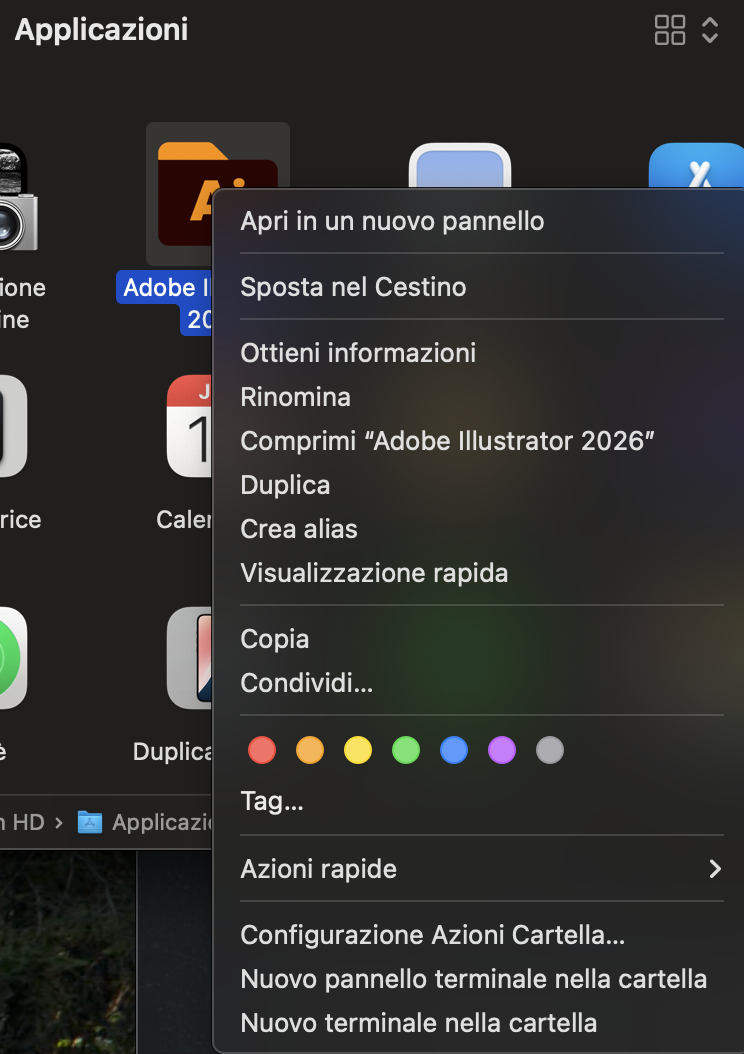The width and height of the screenshot is (744, 1054).
Task: Choose Apri in un nuovo pannello
Action: pos(392,221)
